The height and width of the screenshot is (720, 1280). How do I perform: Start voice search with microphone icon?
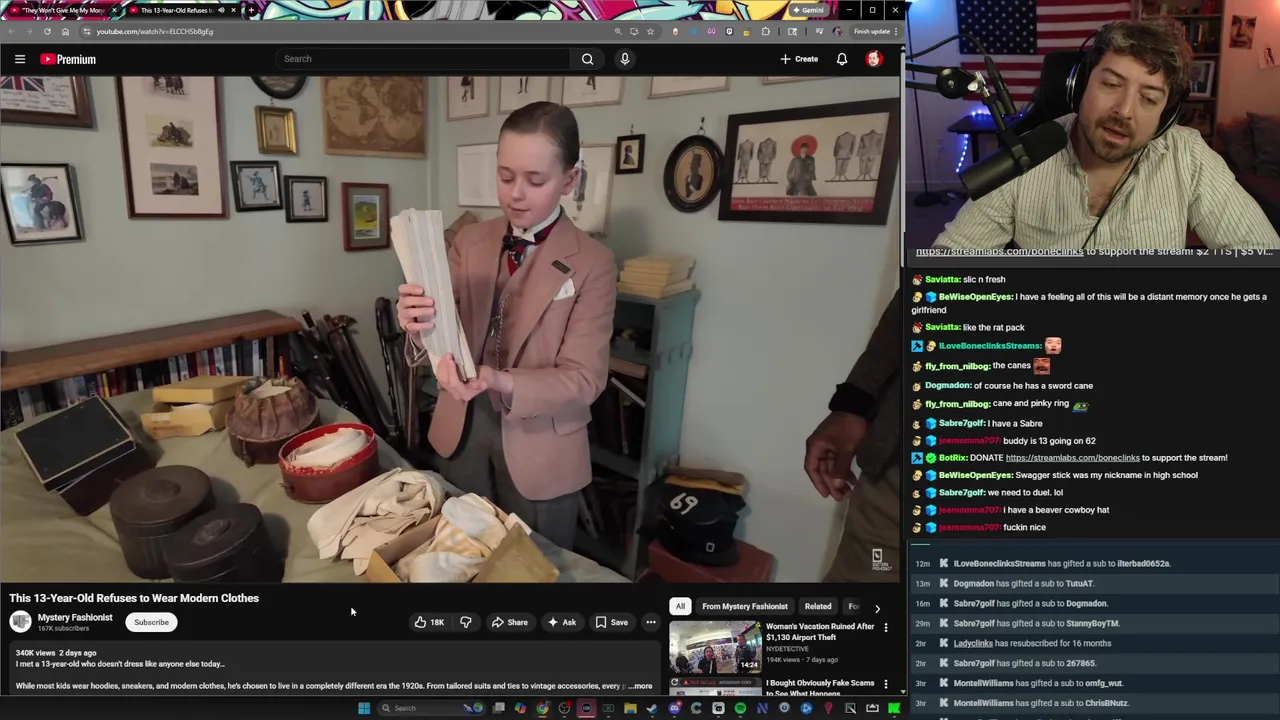625,59
